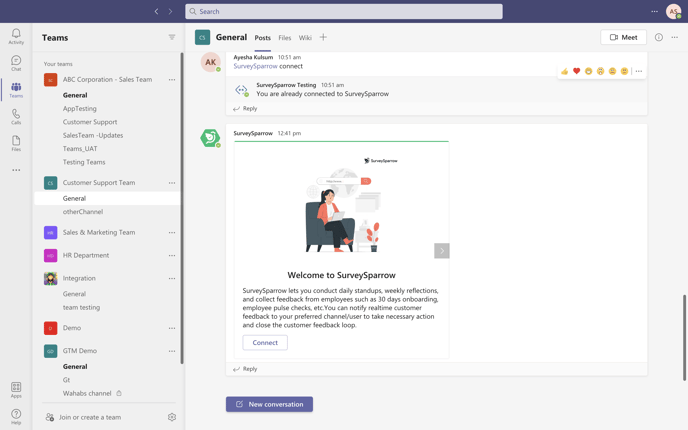
Task: Open the Gt channel under GTM Demo
Action: tap(66, 380)
